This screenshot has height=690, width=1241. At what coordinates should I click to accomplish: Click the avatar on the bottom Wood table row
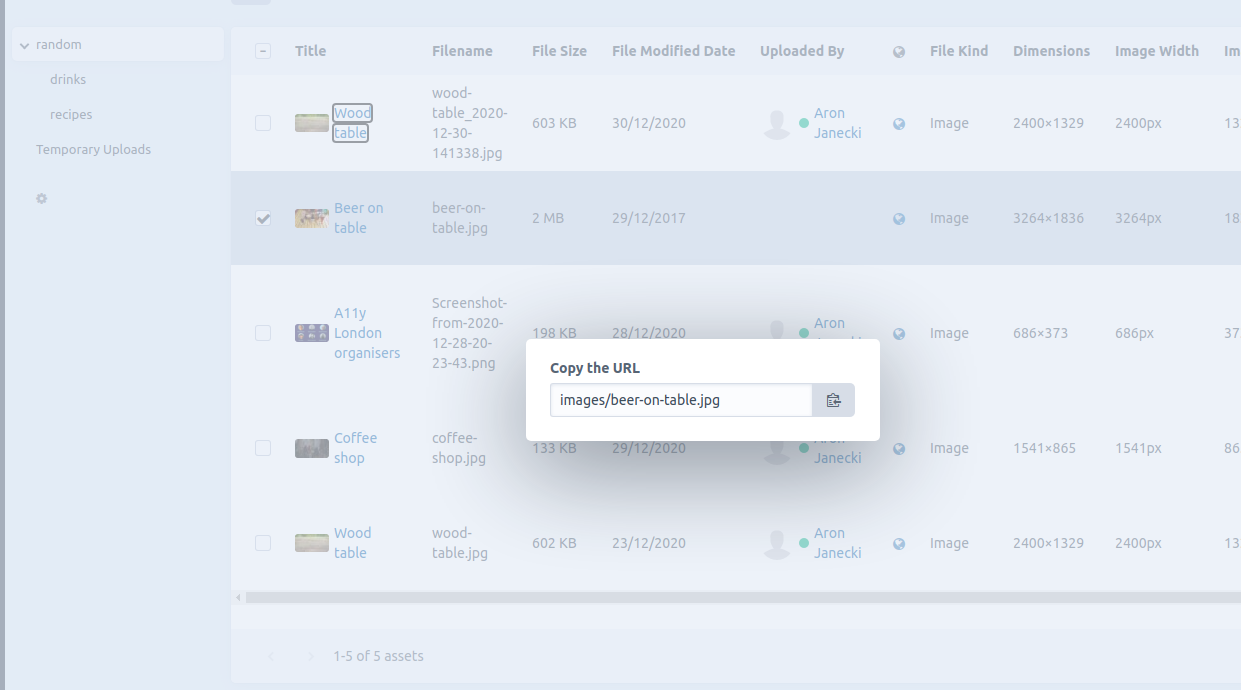(777, 543)
